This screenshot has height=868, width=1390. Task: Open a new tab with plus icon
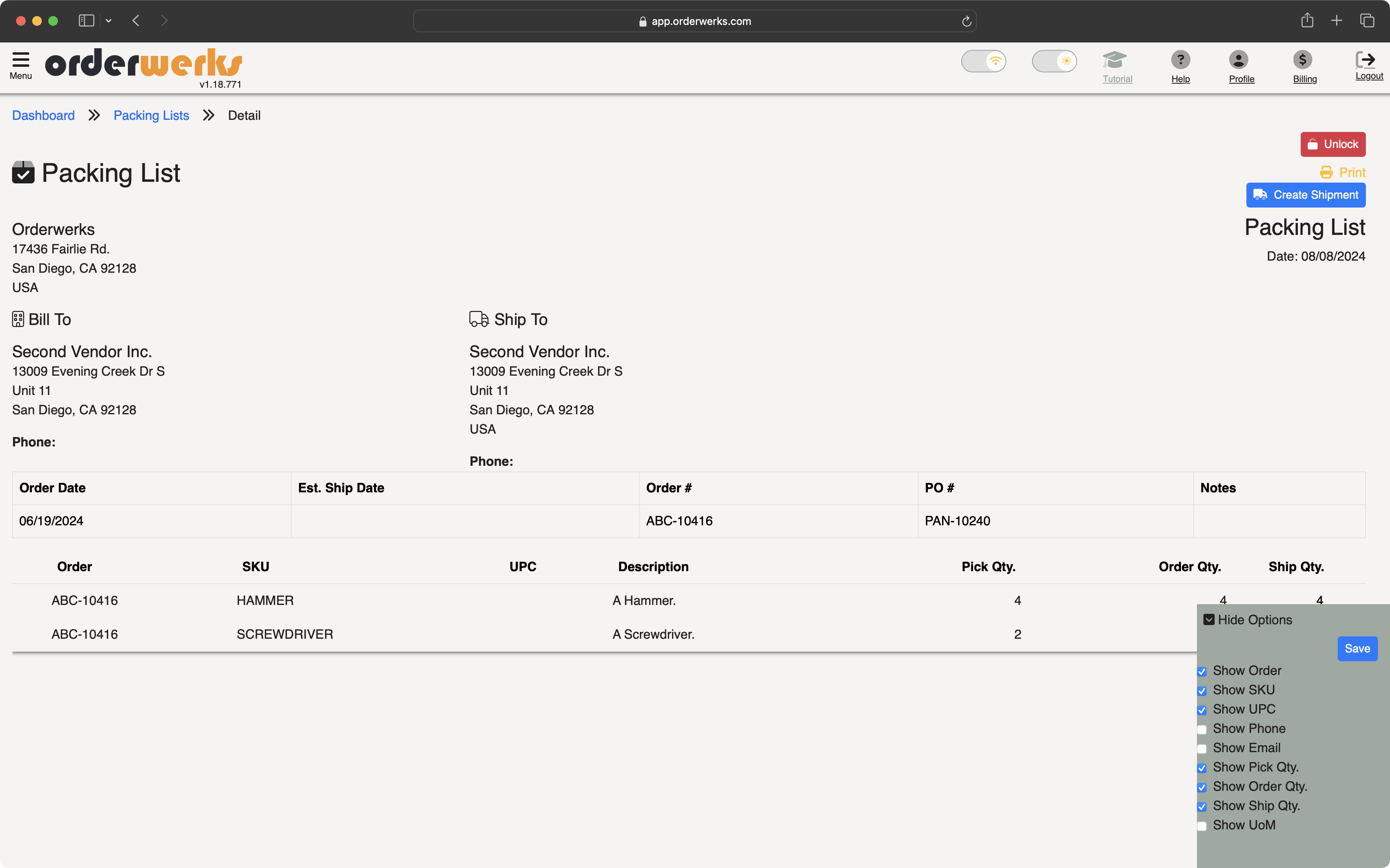tap(1337, 21)
